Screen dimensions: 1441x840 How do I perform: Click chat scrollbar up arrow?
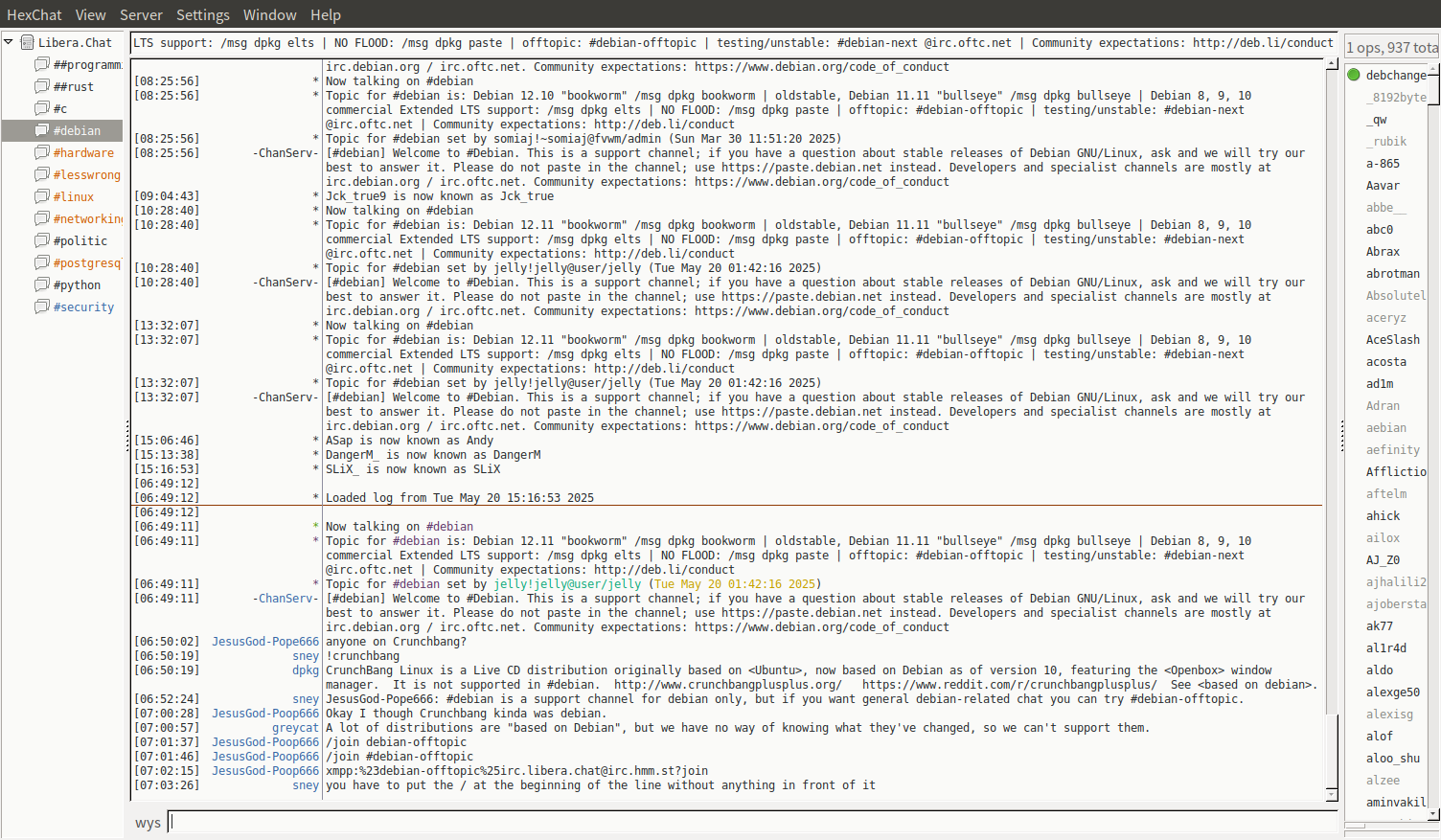tap(1331, 64)
